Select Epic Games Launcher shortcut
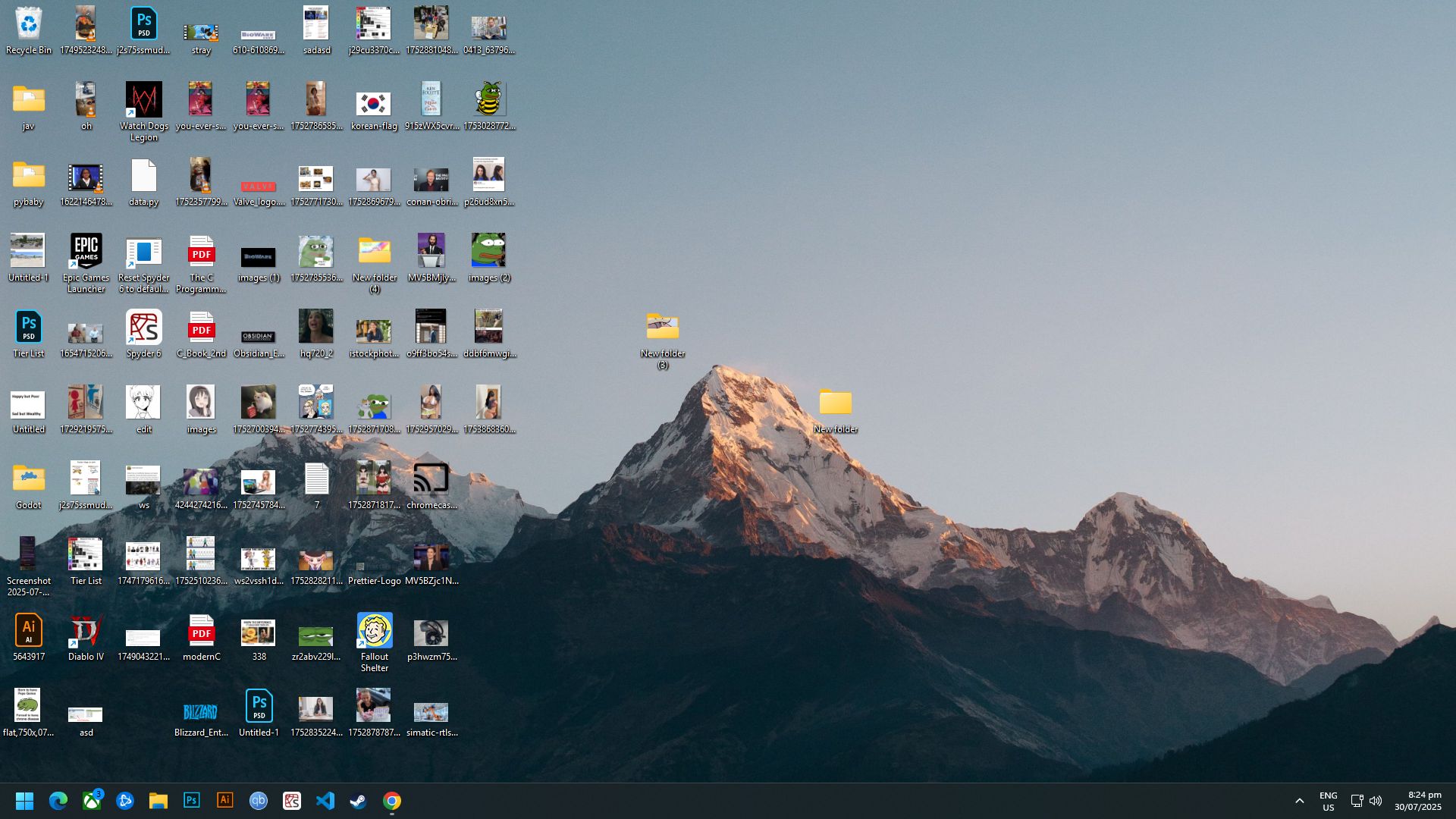 tap(86, 263)
